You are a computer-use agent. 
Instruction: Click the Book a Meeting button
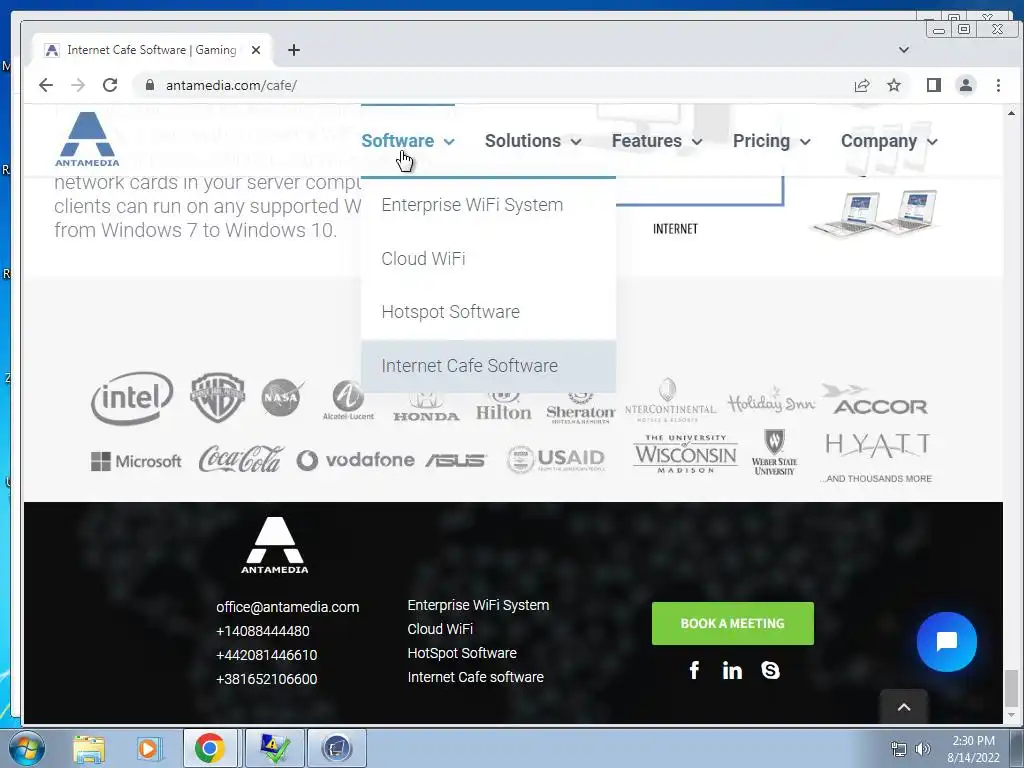pos(733,624)
